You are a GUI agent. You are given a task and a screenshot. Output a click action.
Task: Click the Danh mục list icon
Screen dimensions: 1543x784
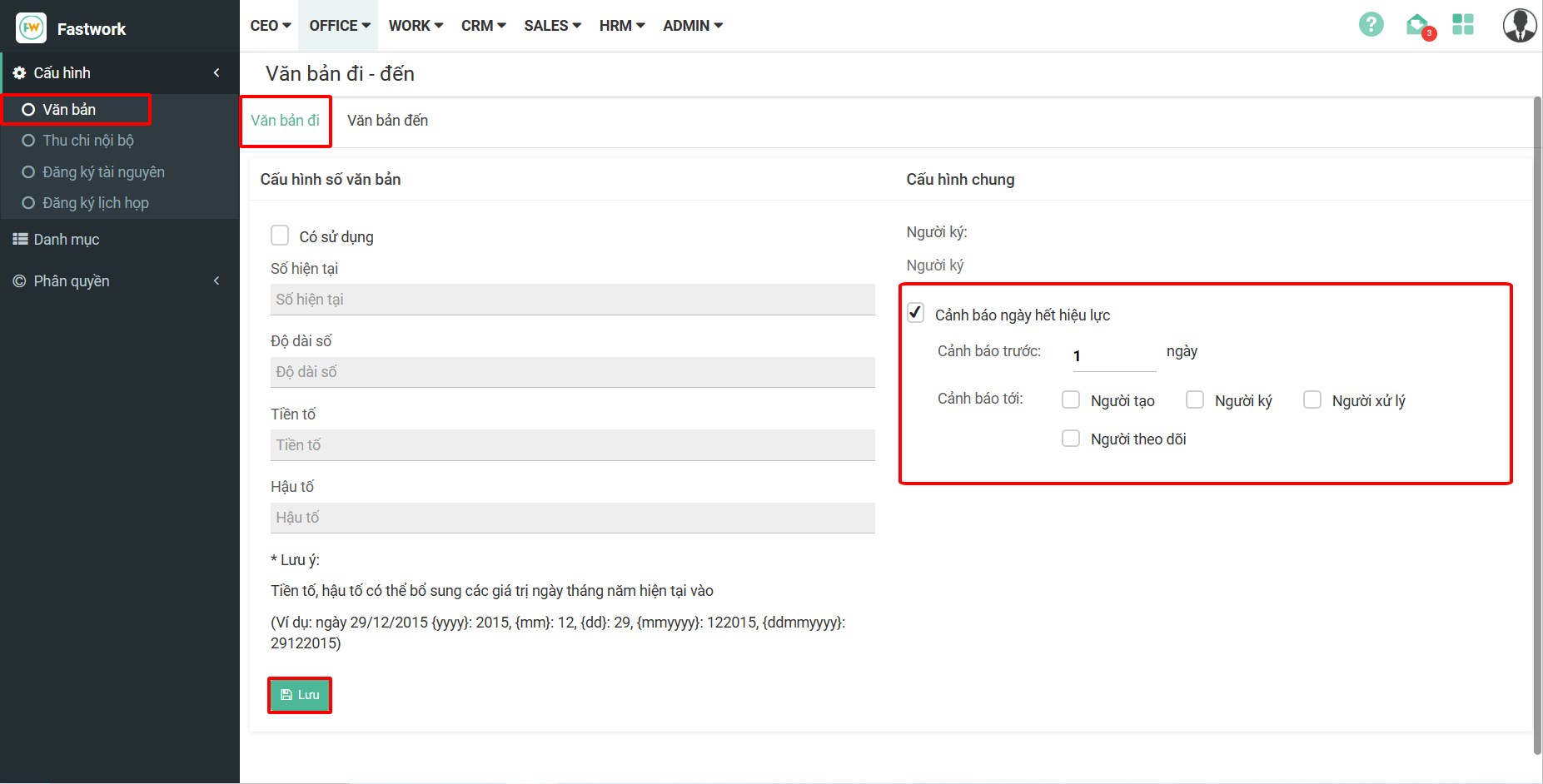click(x=20, y=240)
